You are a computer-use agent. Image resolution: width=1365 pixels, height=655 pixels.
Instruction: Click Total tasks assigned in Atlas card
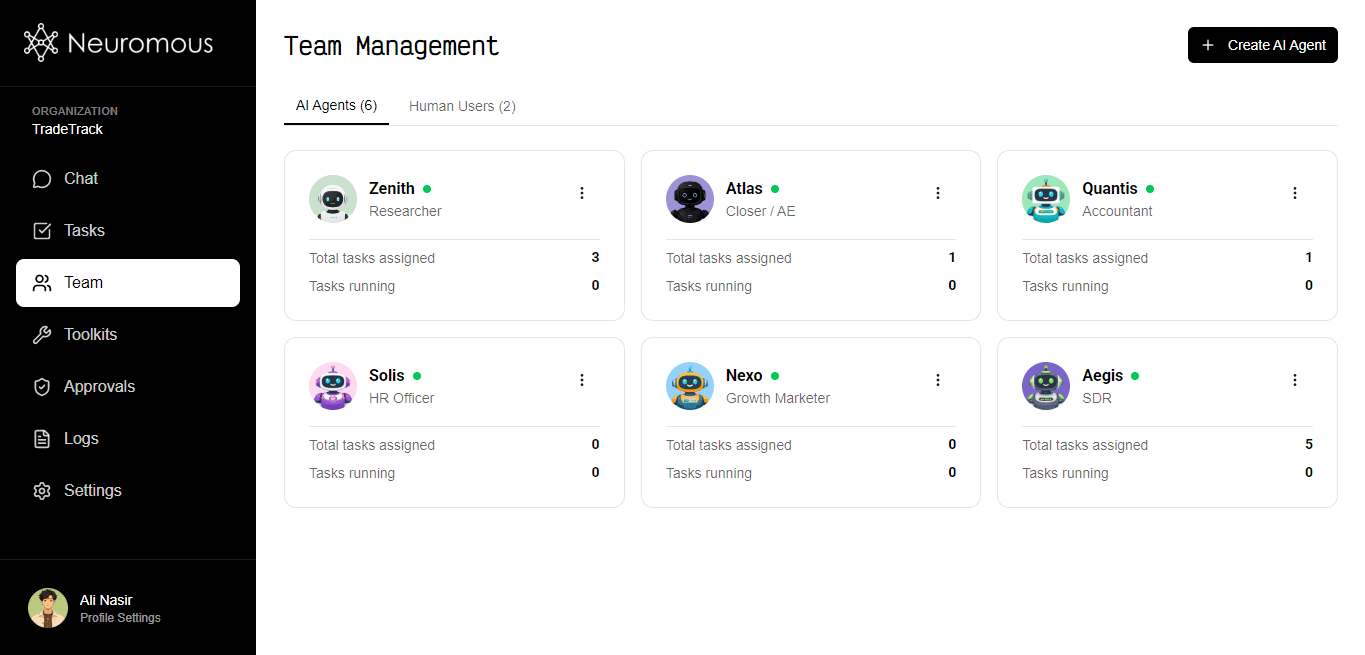coord(729,258)
